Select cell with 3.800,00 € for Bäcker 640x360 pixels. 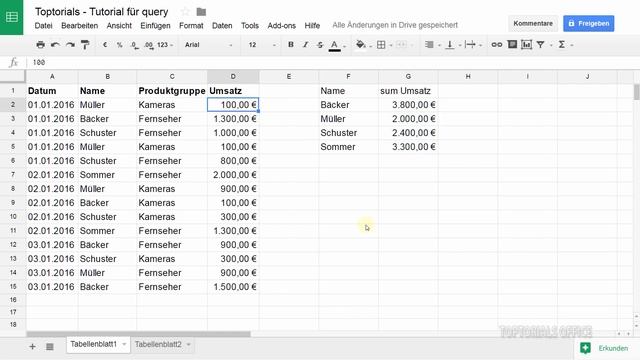(408, 105)
